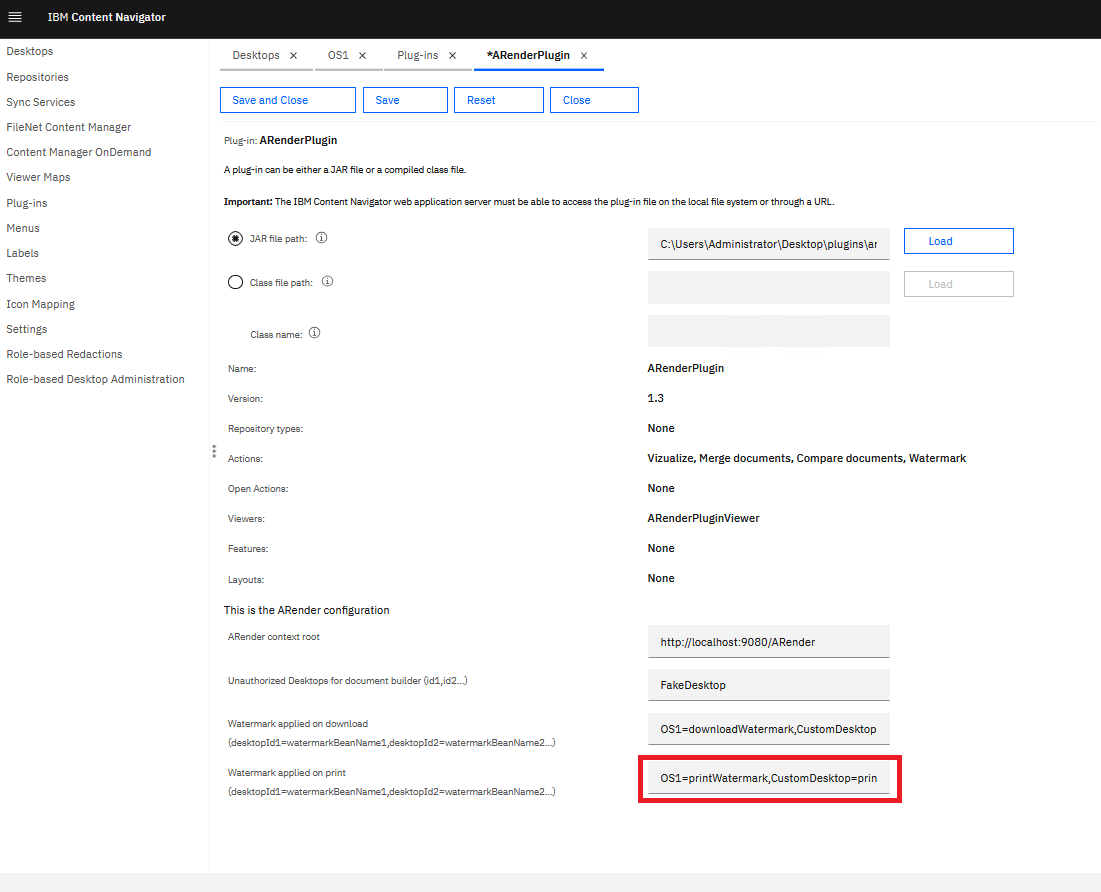Click the ARender context root field
The height and width of the screenshot is (892, 1101).
click(768, 642)
